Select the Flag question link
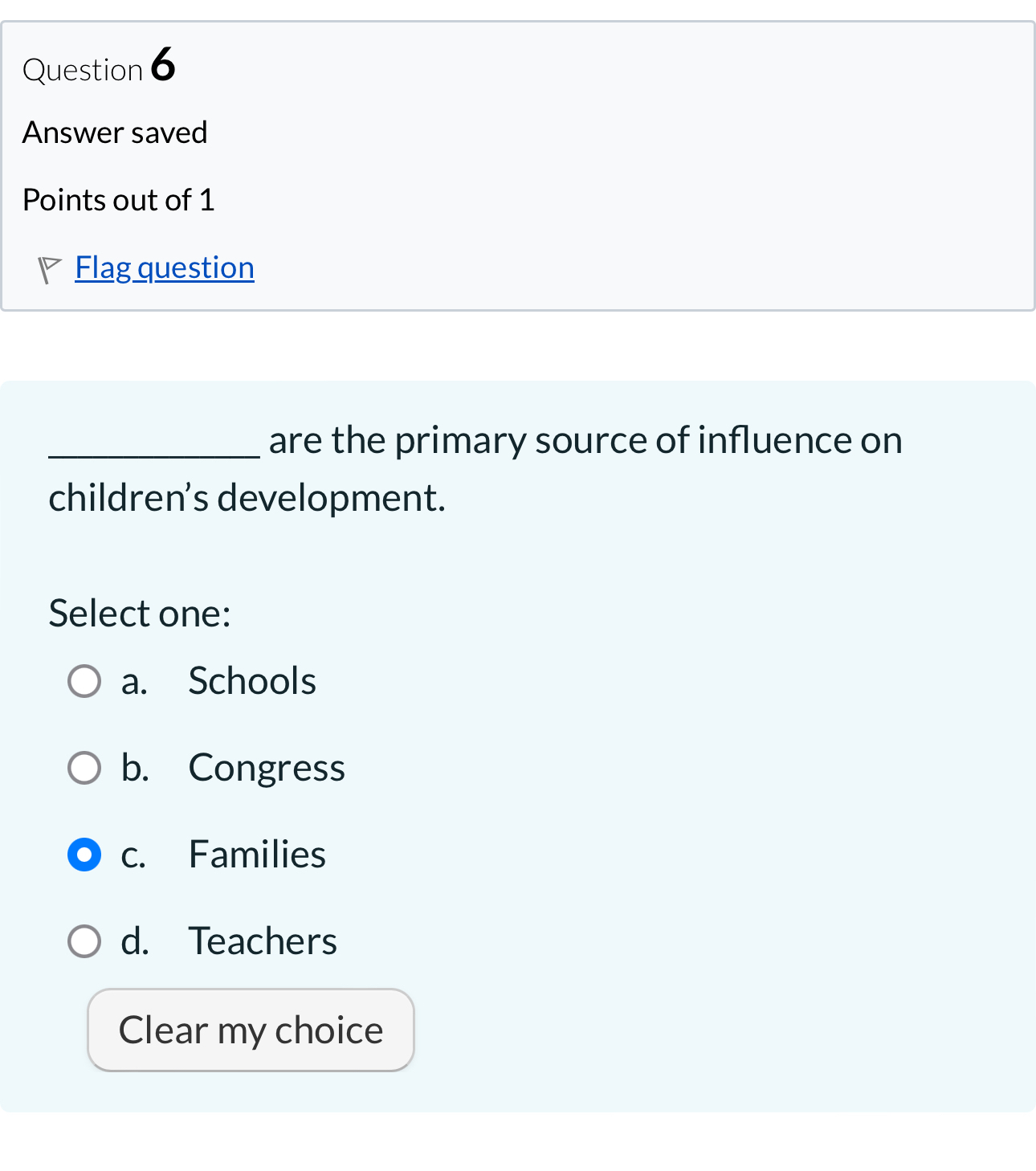The width and height of the screenshot is (1036, 1171). [x=164, y=267]
